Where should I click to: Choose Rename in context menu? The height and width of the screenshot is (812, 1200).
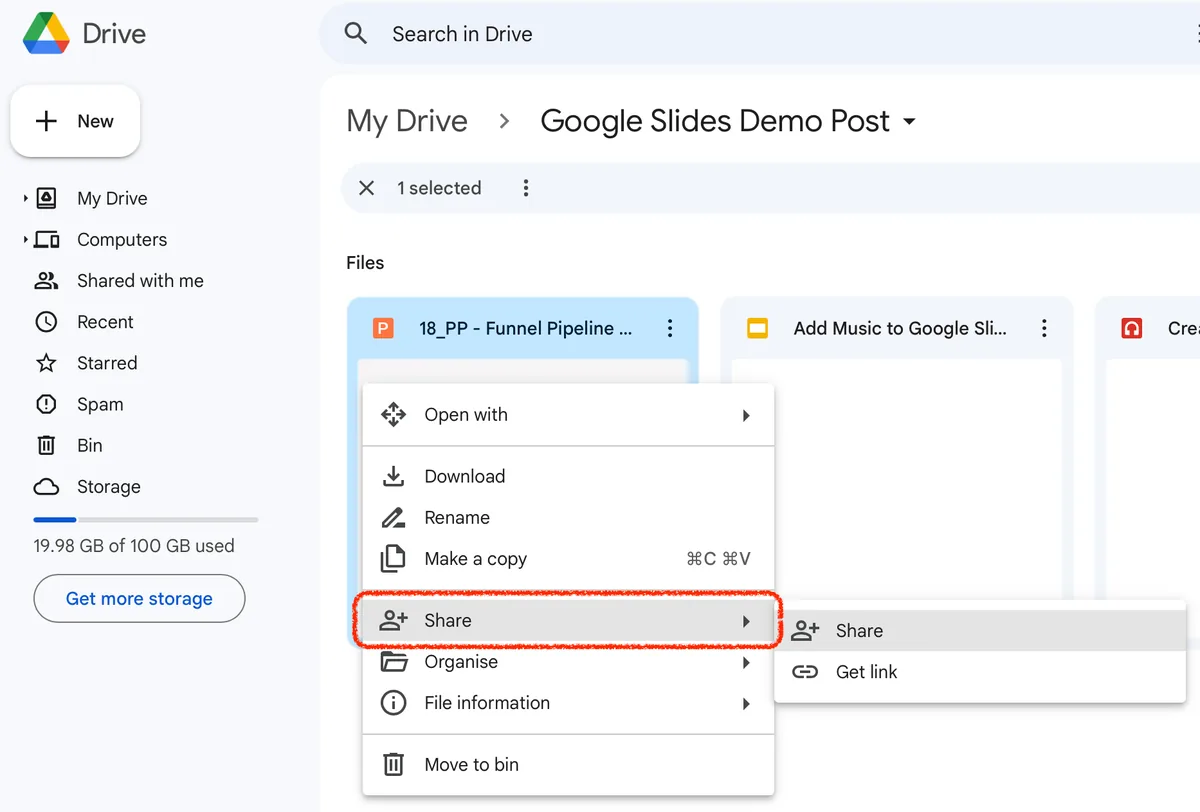click(568, 518)
